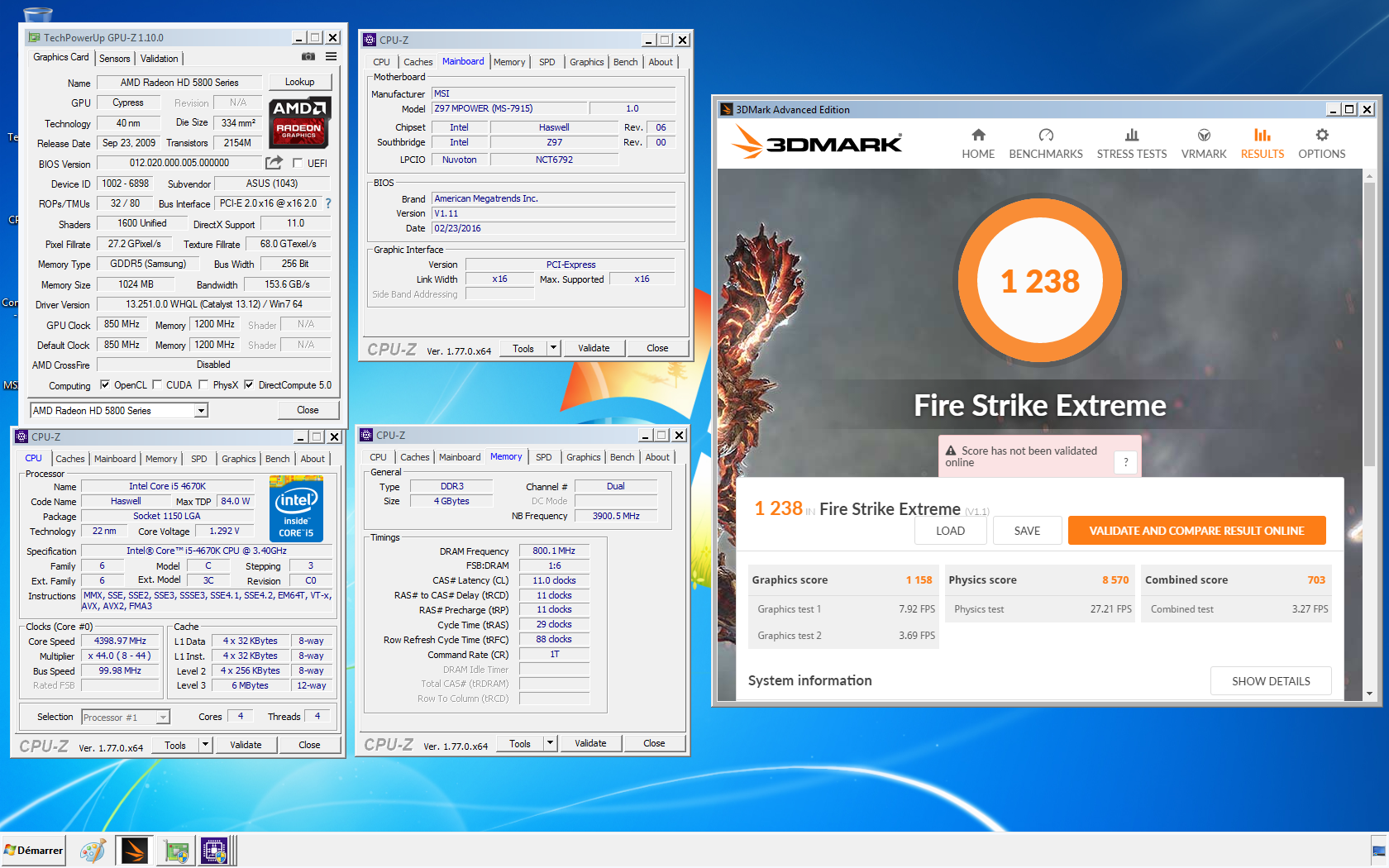Open 3DMark taskbar icon
Viewport: 1389px width, 868px height.
click(x=134, y=851)
